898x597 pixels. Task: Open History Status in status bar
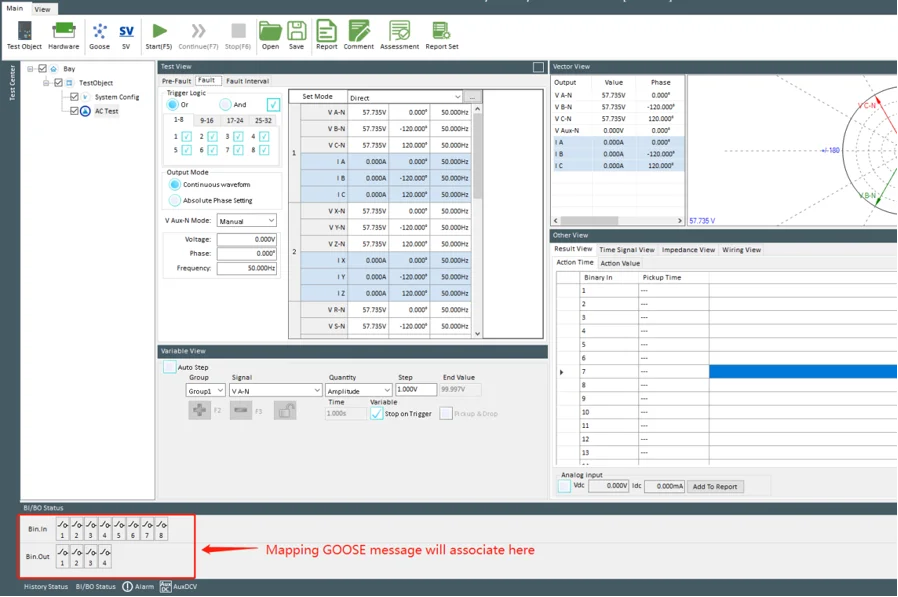46,587
